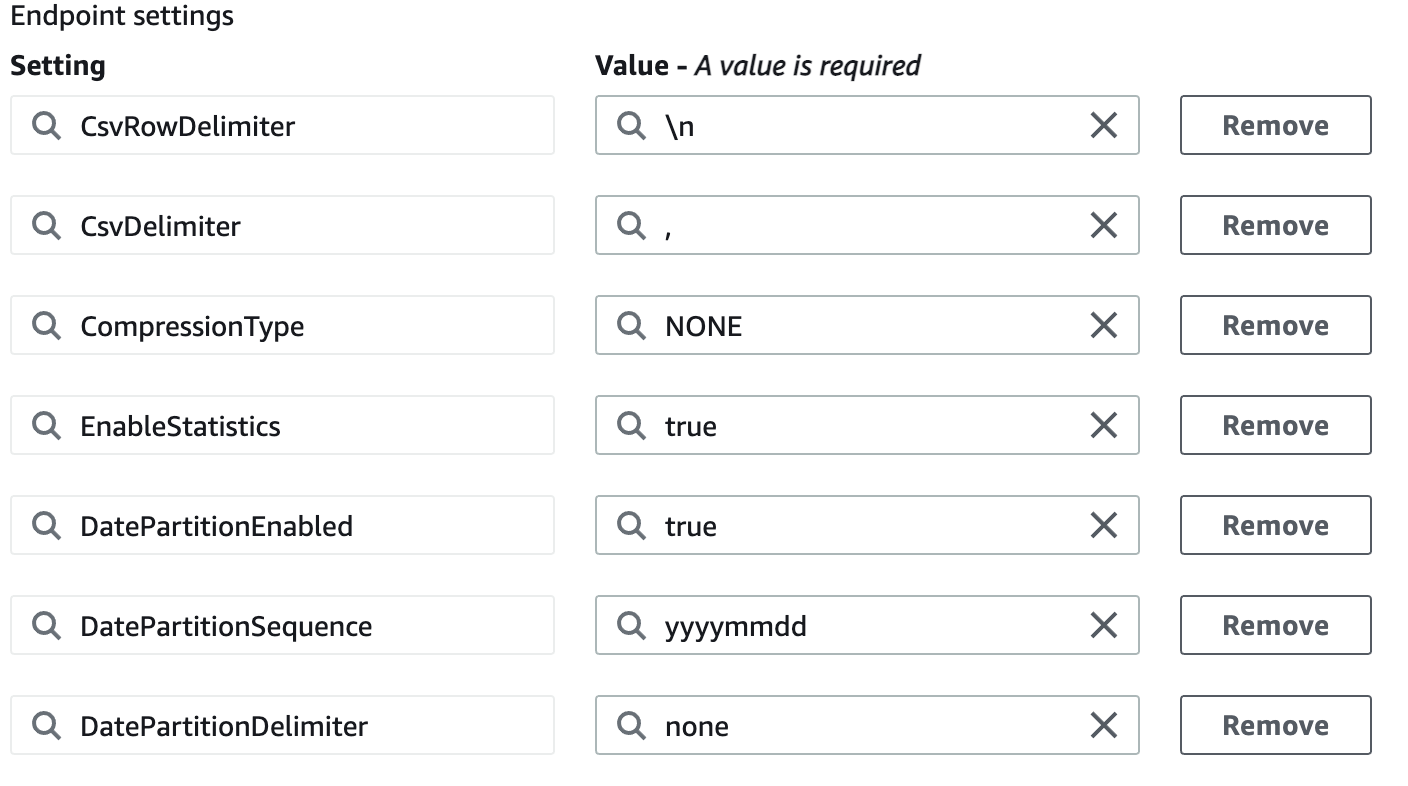Clear the EnableStatistics true value
Viewport: 1408px width, 786px height.
[x=1103, y=425]
